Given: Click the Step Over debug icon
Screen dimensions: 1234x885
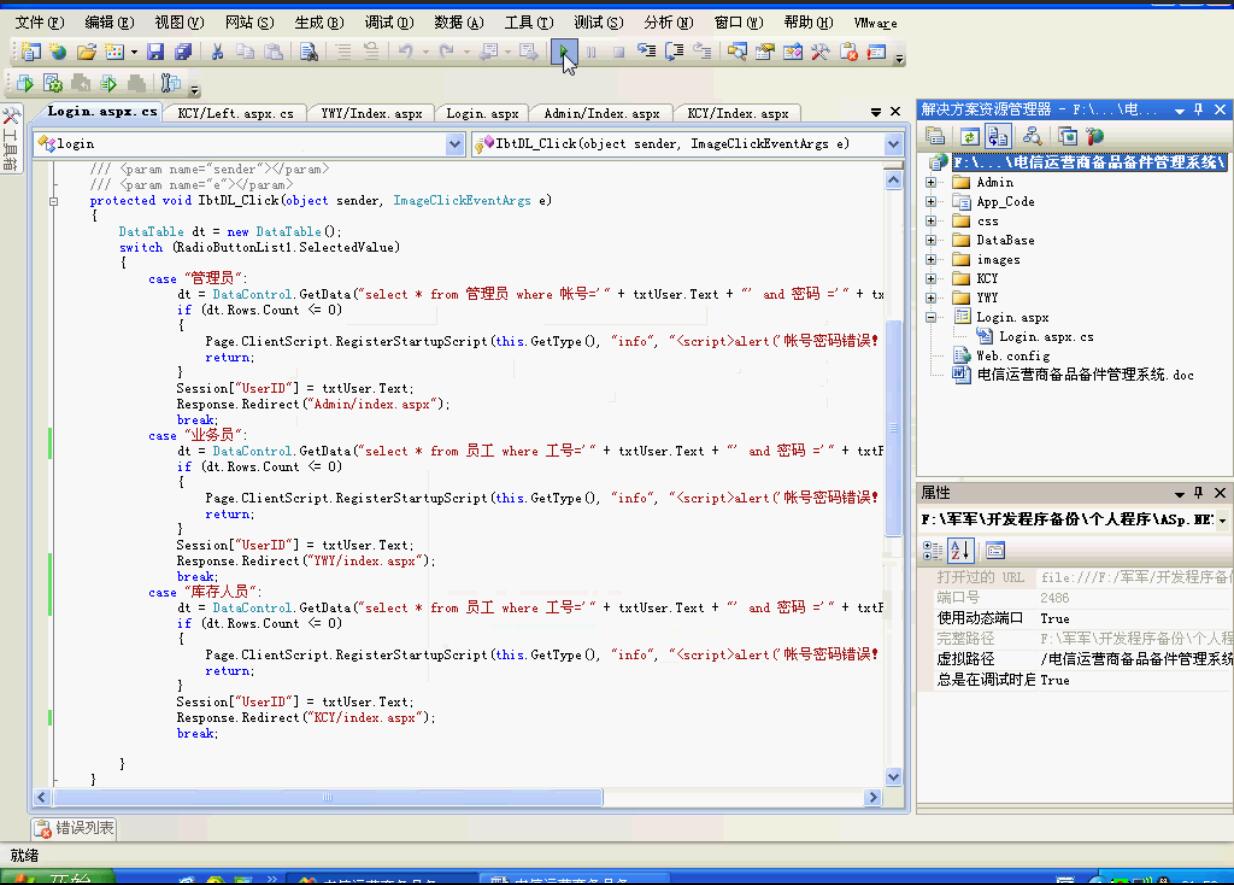Looking at the screenshot, I should tap(674, 52).
